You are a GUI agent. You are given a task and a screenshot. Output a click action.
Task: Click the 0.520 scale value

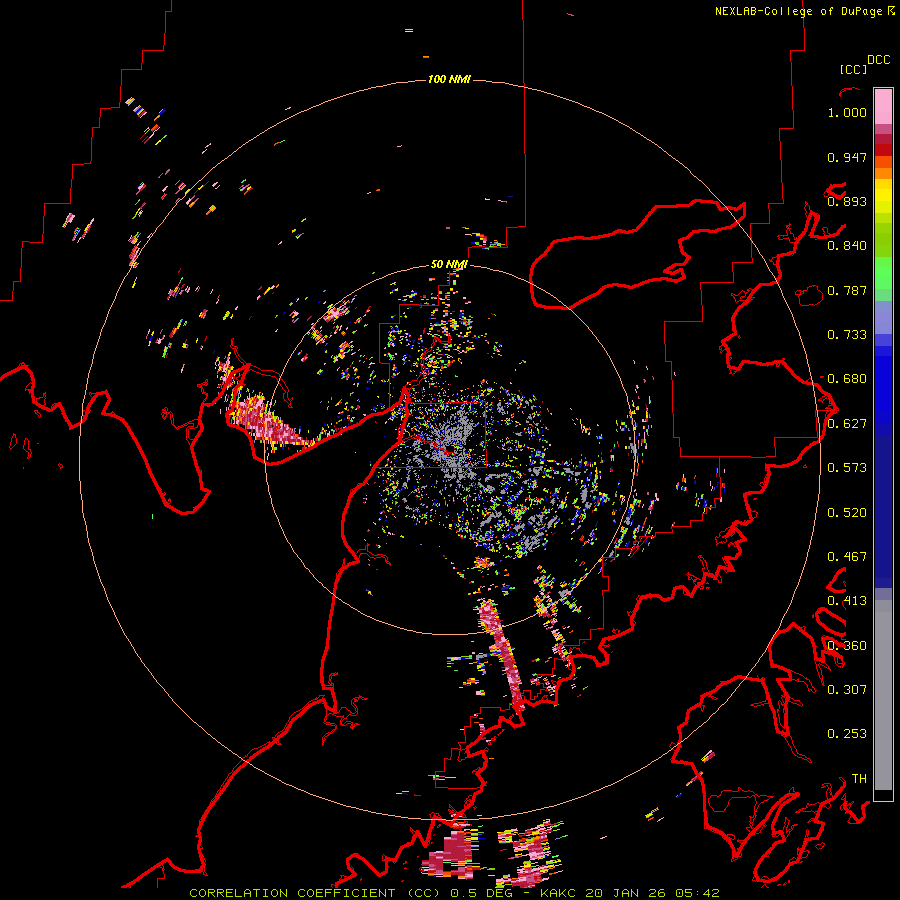847,513
